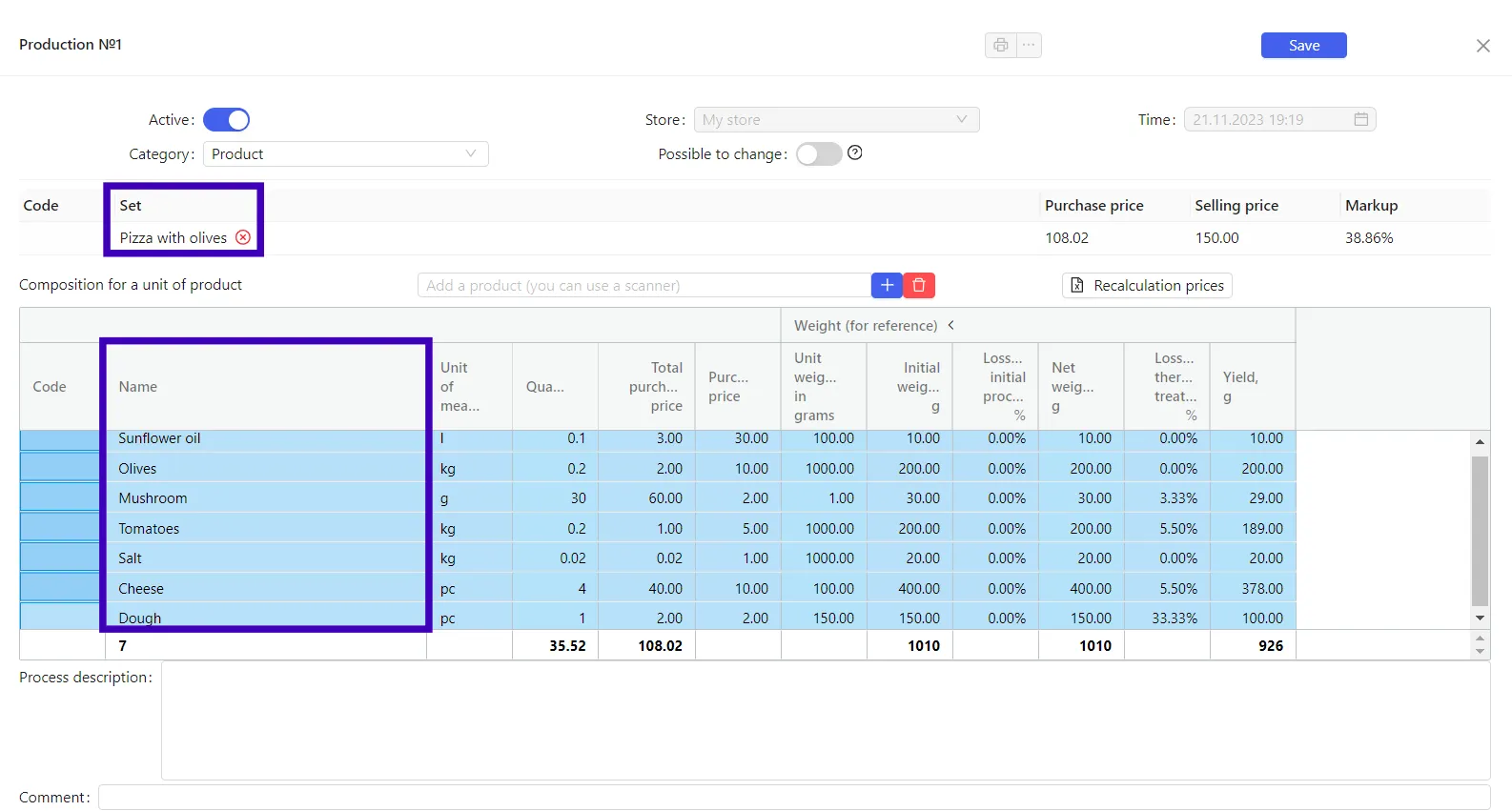Click the Total purchase price column header
1512x811 pixels.
(646, 386)
